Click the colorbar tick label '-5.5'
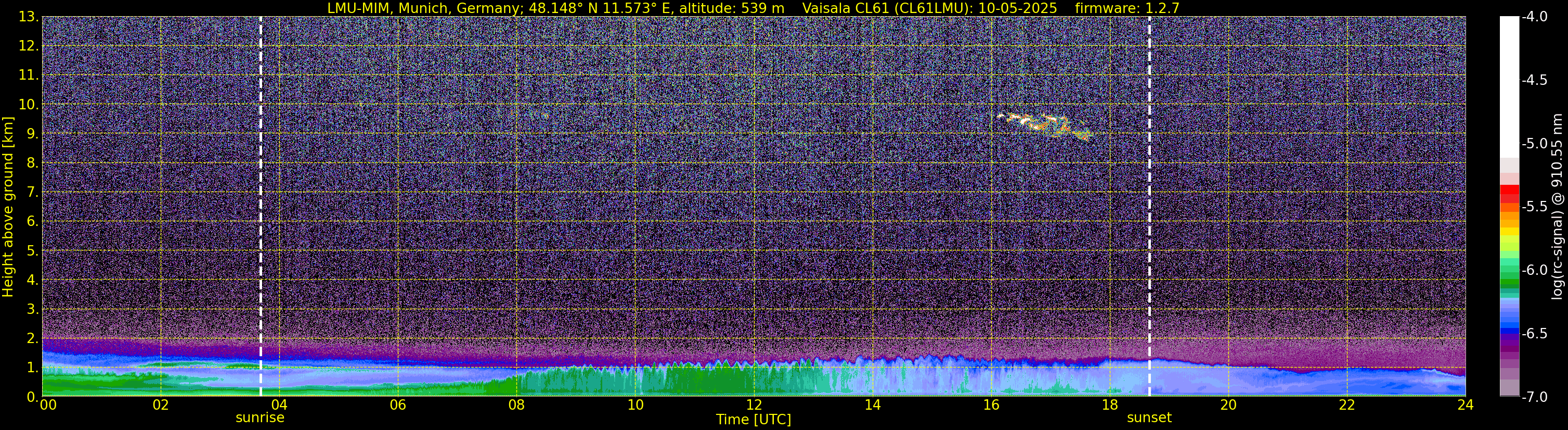Screen dimensions: 1568x430 coord(1535,207)
